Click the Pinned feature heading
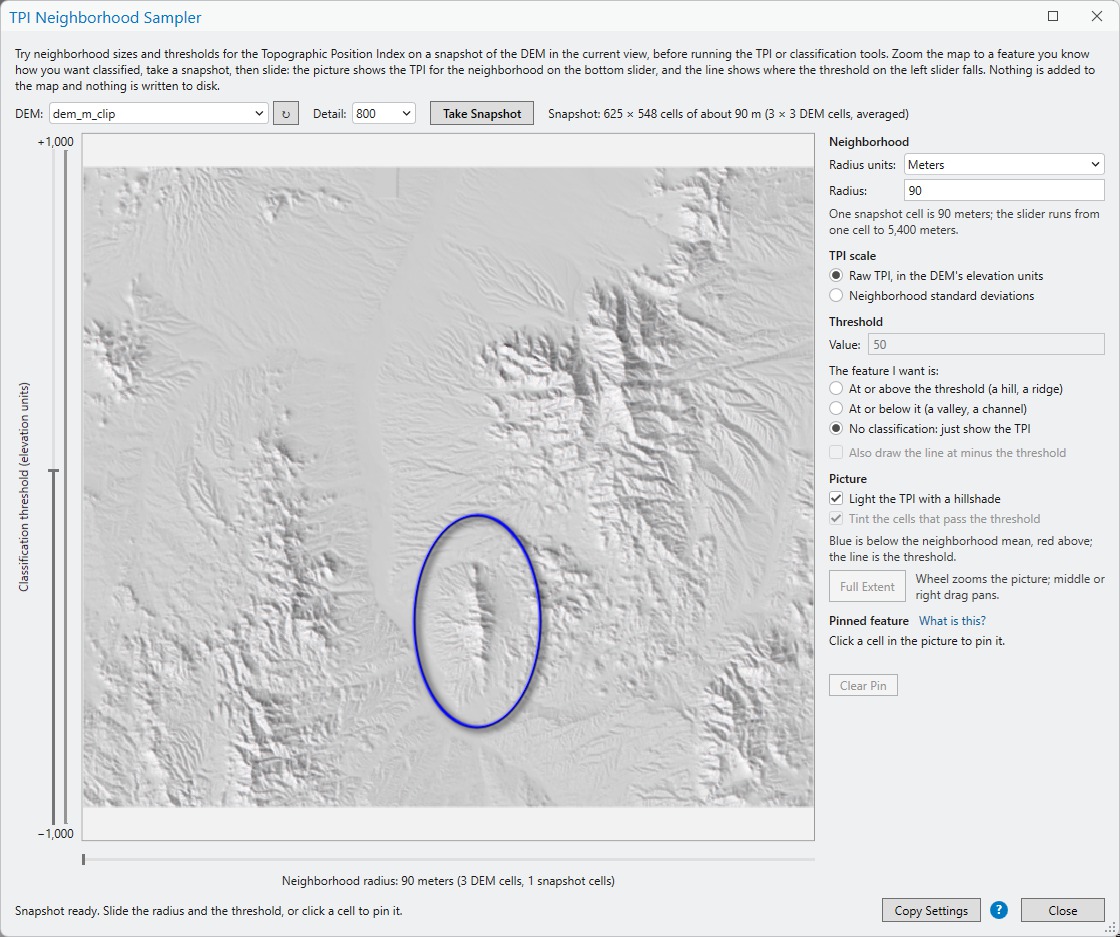The image size is (1120, 937). 869,621
